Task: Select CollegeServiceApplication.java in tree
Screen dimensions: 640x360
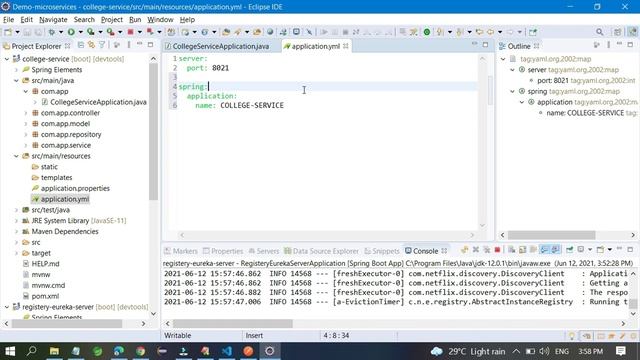Action: click(98, 102)
